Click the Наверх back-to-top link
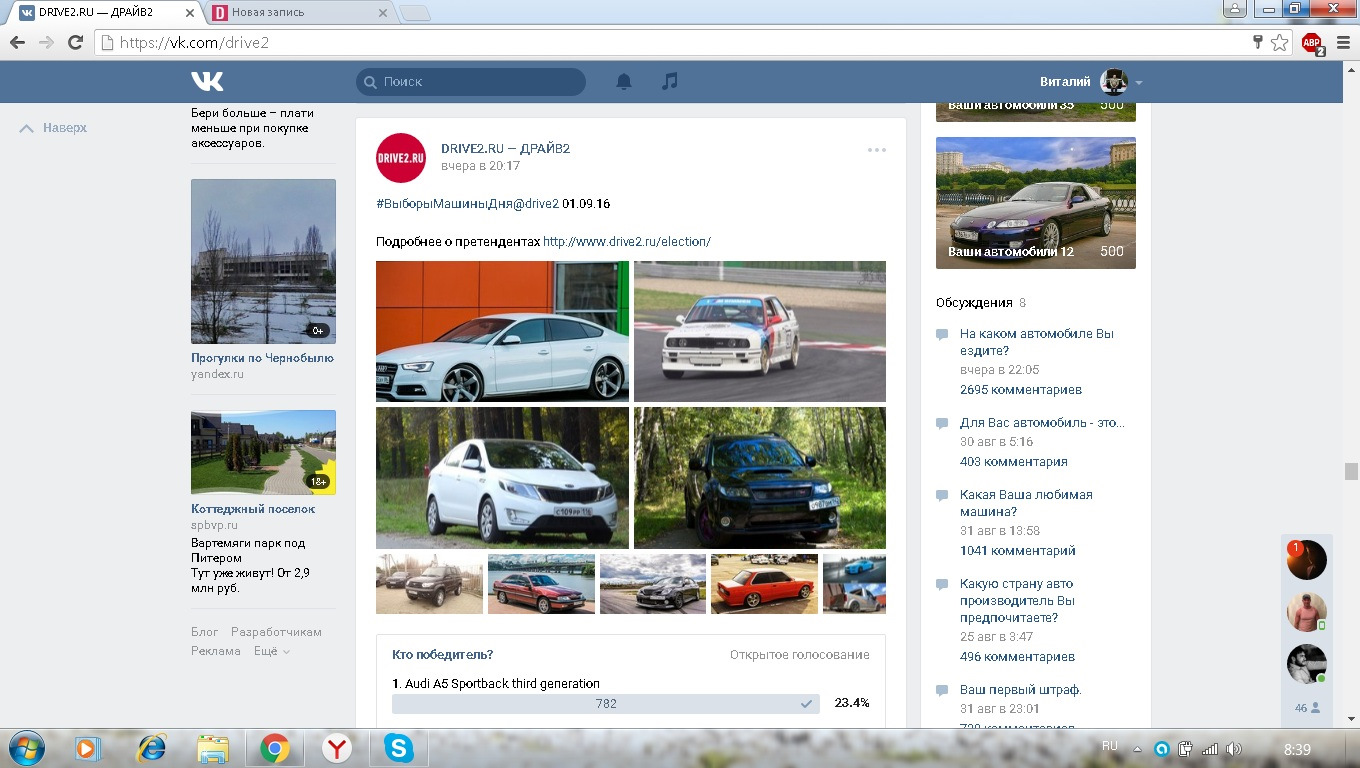The width and height of the screenshot is (1360, 768). pyautogui.click(x=54, y=128)
